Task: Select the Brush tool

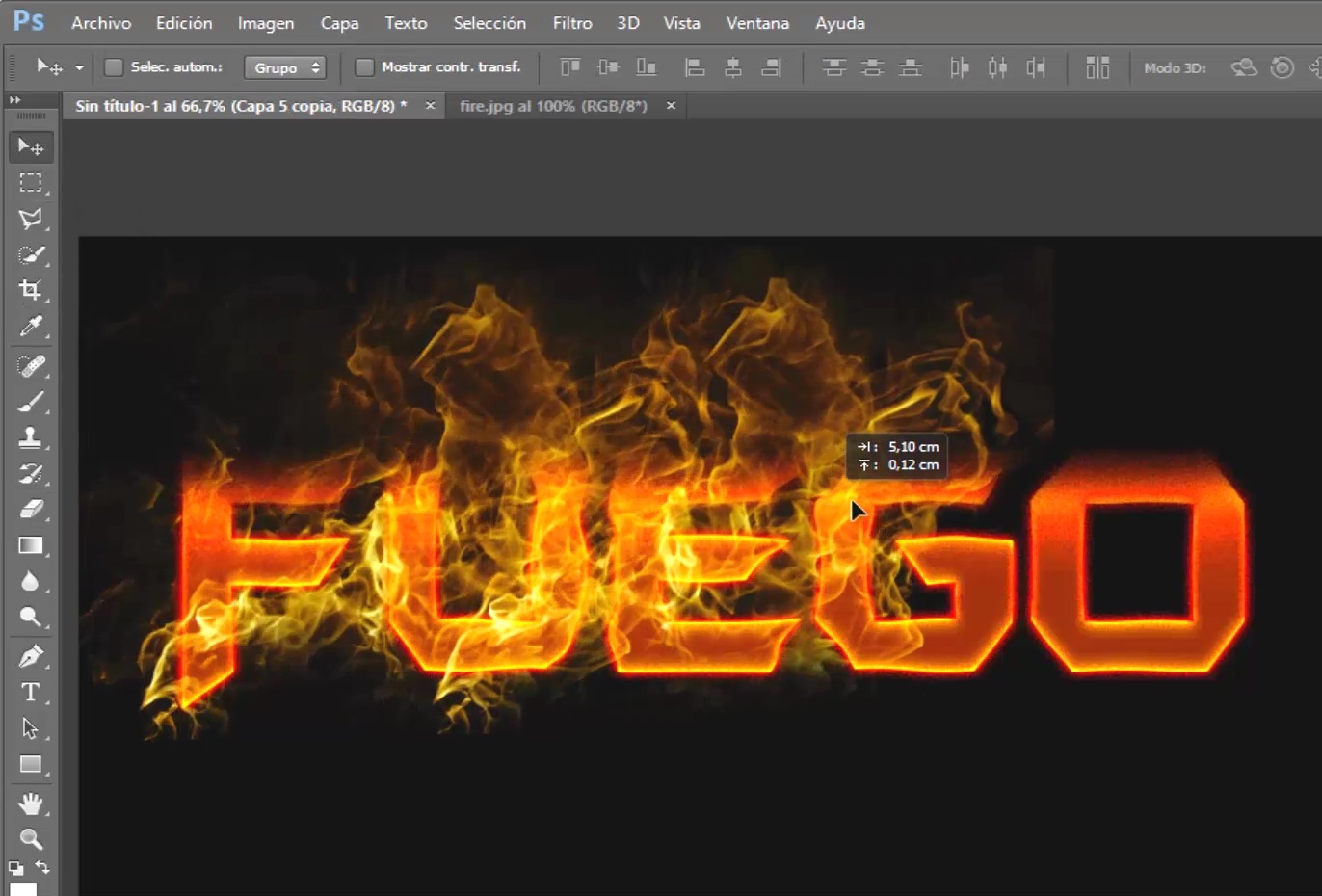Action: coord(31,402)
